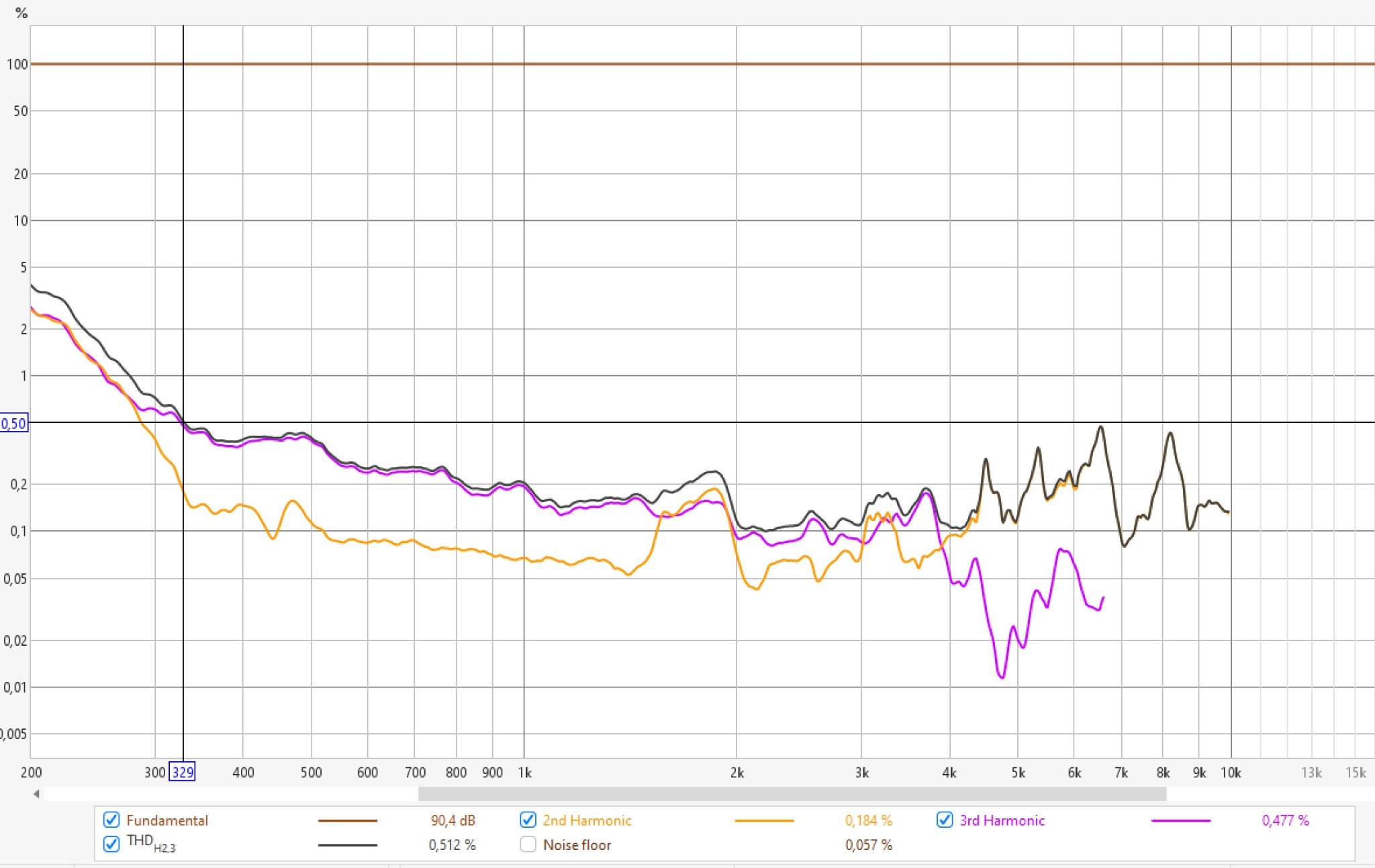Toggle the 3rd Harmonic trace checkbox
This screenshot has height=868, width=1375.
coord(945,820)
